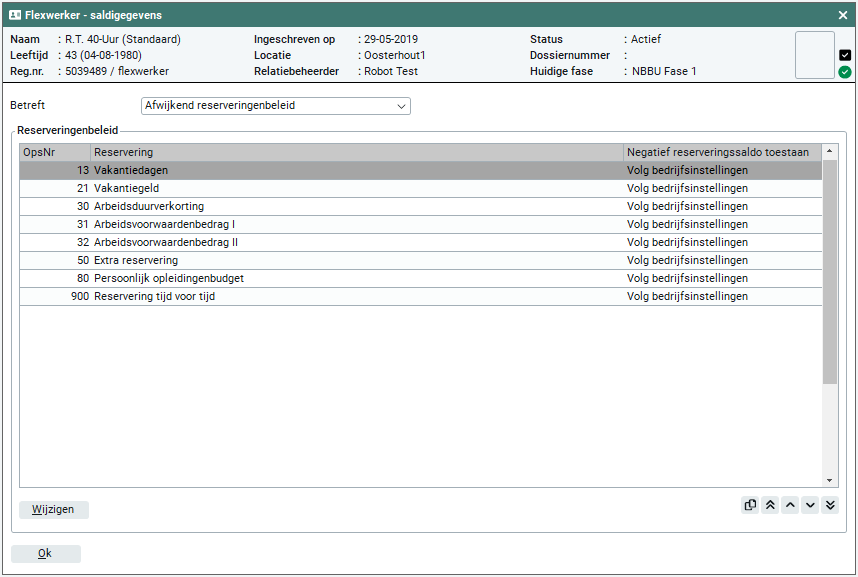This screenshot has height=577, width=858.
Task: Close the saldigegevens window
Action: click(x=842, y=15)
